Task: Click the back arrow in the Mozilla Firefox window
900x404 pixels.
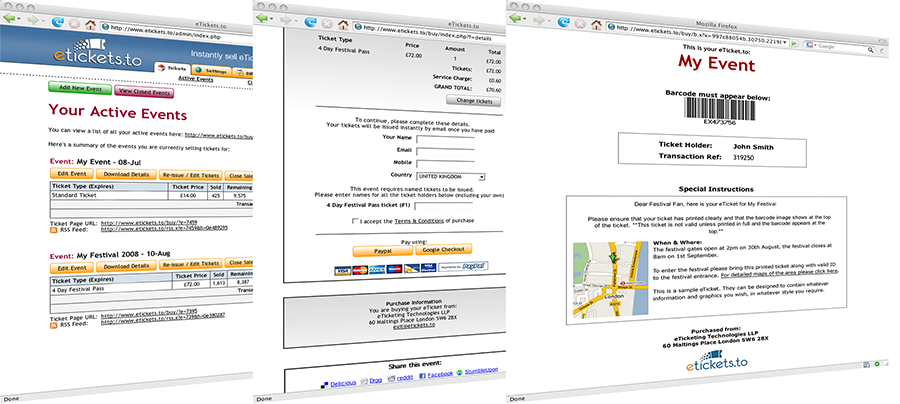Action: tap(515, 19)
